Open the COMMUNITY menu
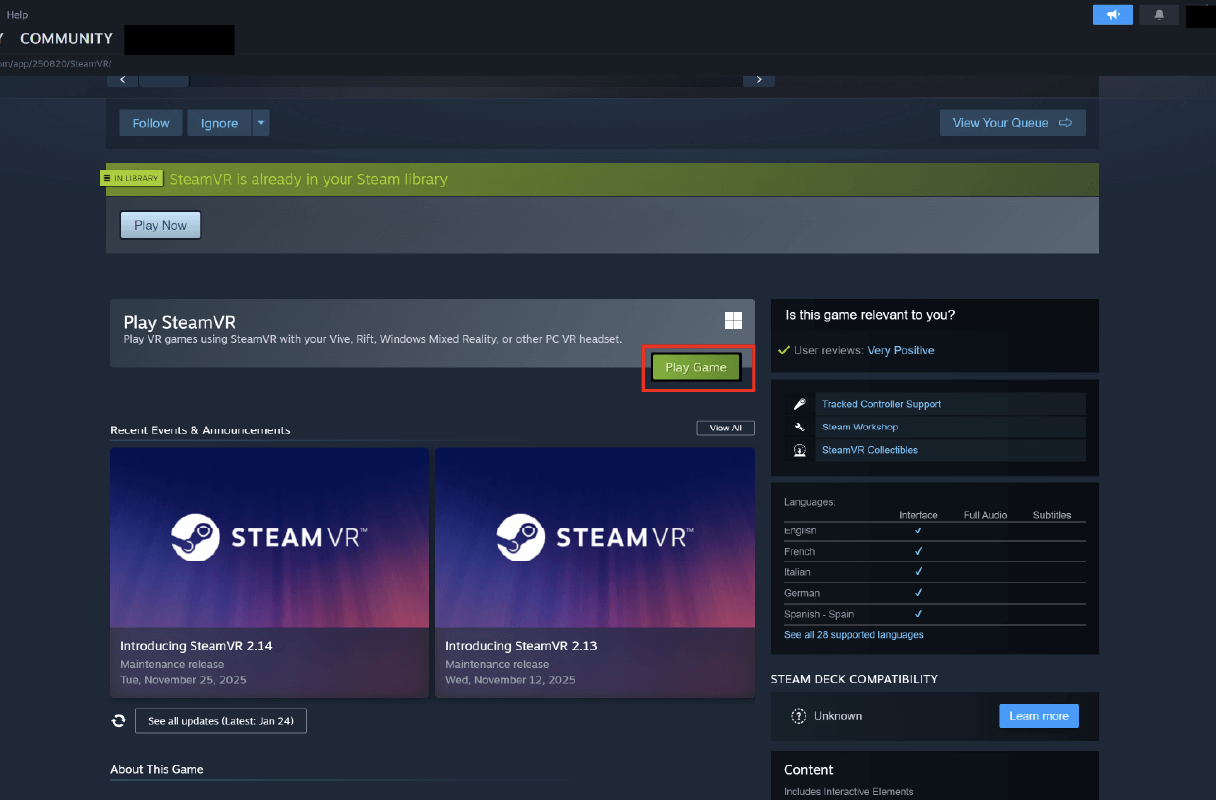The image size is (1216, 800). click(66, 39)
